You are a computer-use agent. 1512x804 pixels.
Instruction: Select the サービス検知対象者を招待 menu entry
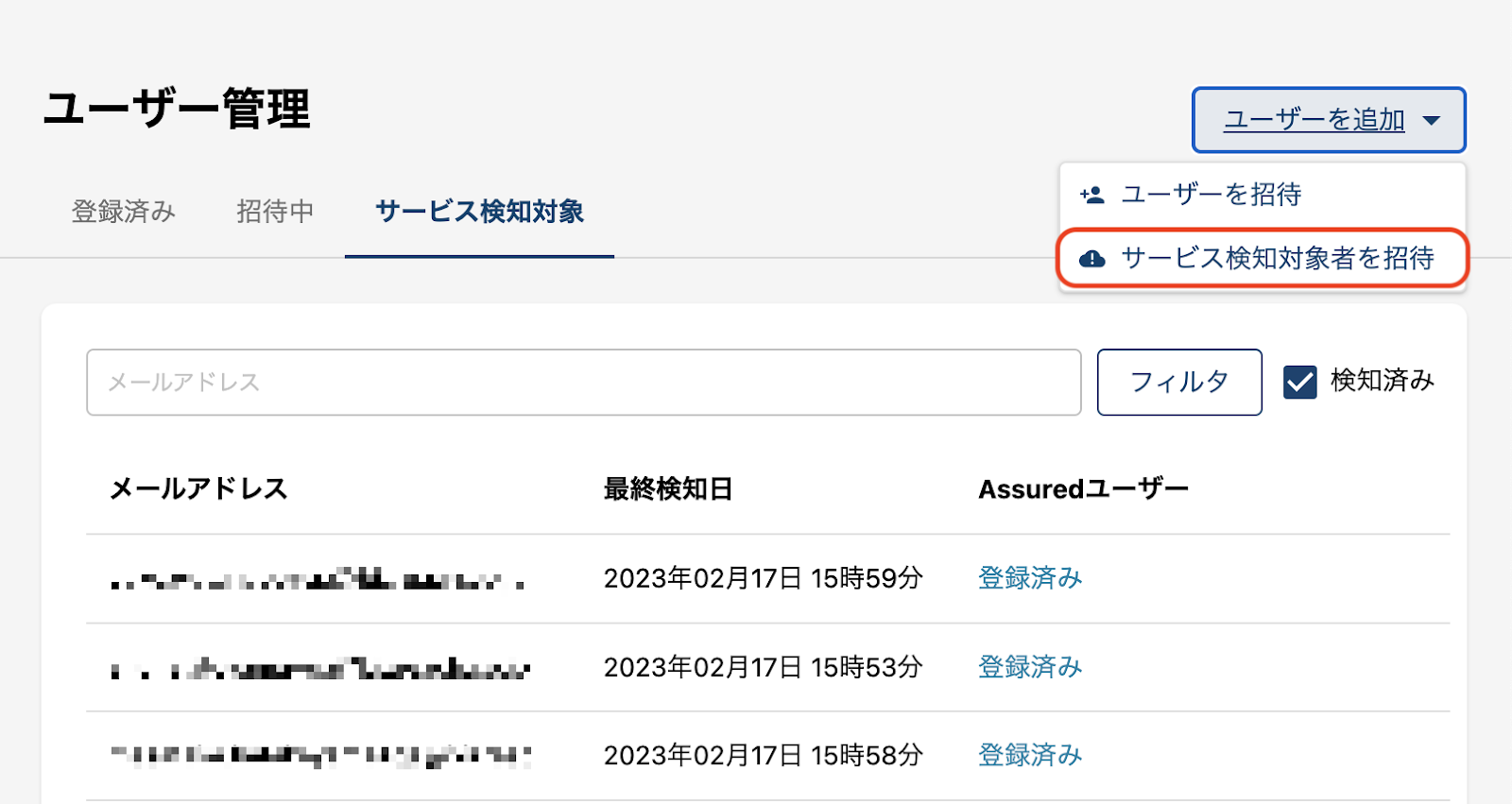click(1277, 258)
